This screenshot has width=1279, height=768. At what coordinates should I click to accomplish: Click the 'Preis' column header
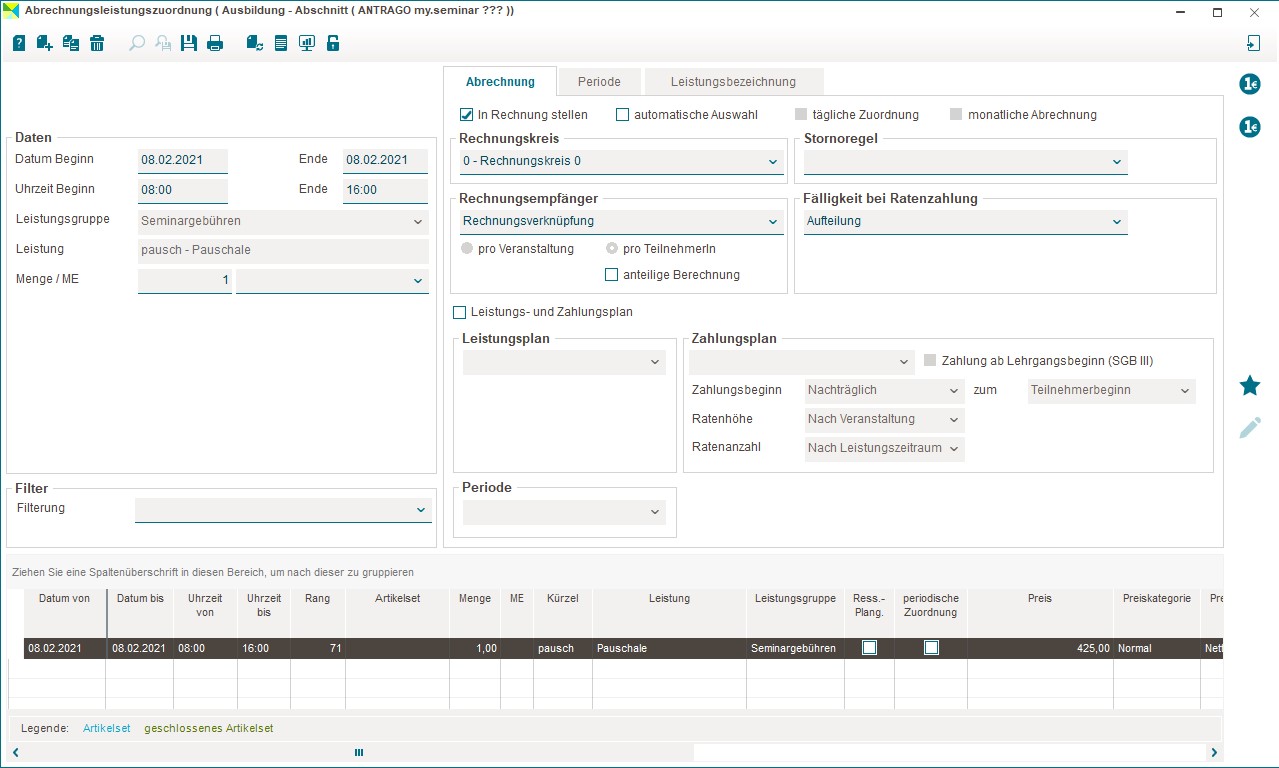click(x=1039, y=599)
